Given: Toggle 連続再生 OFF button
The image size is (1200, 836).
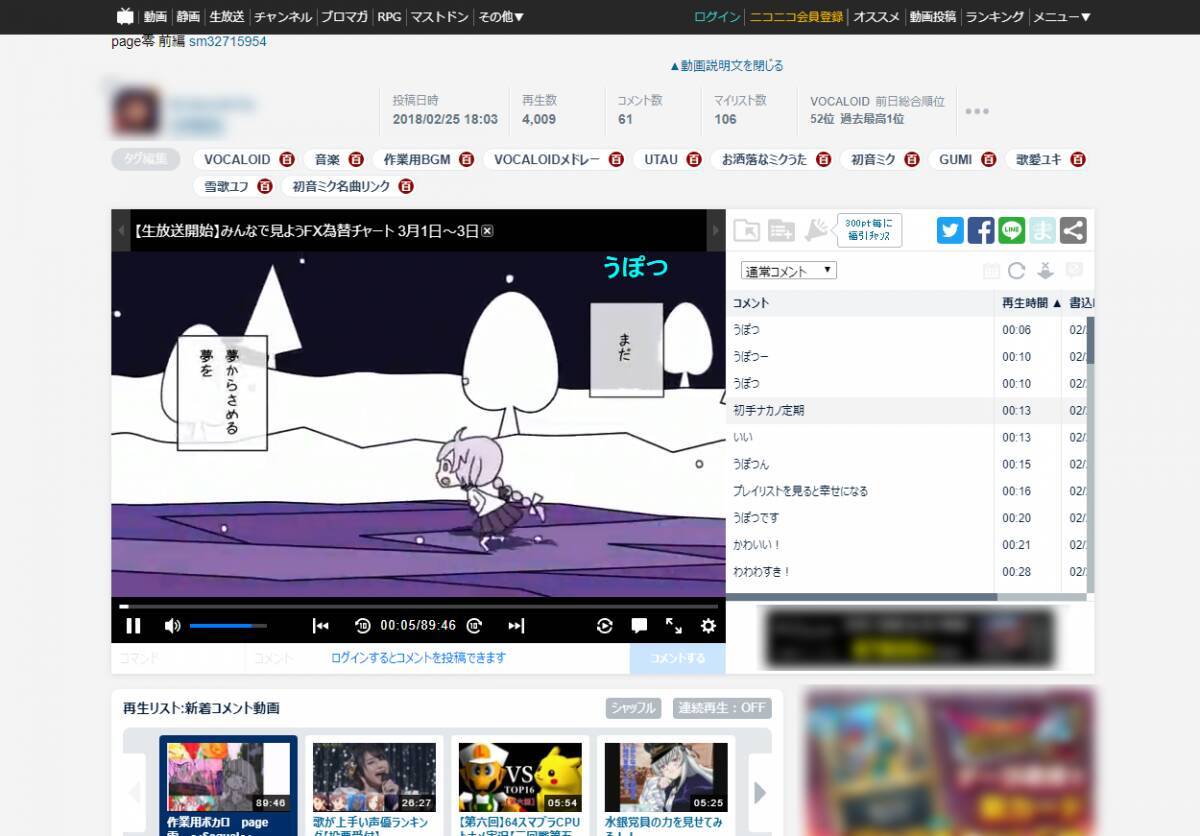Looking at the screenshot, I should [x=722, y=708].
